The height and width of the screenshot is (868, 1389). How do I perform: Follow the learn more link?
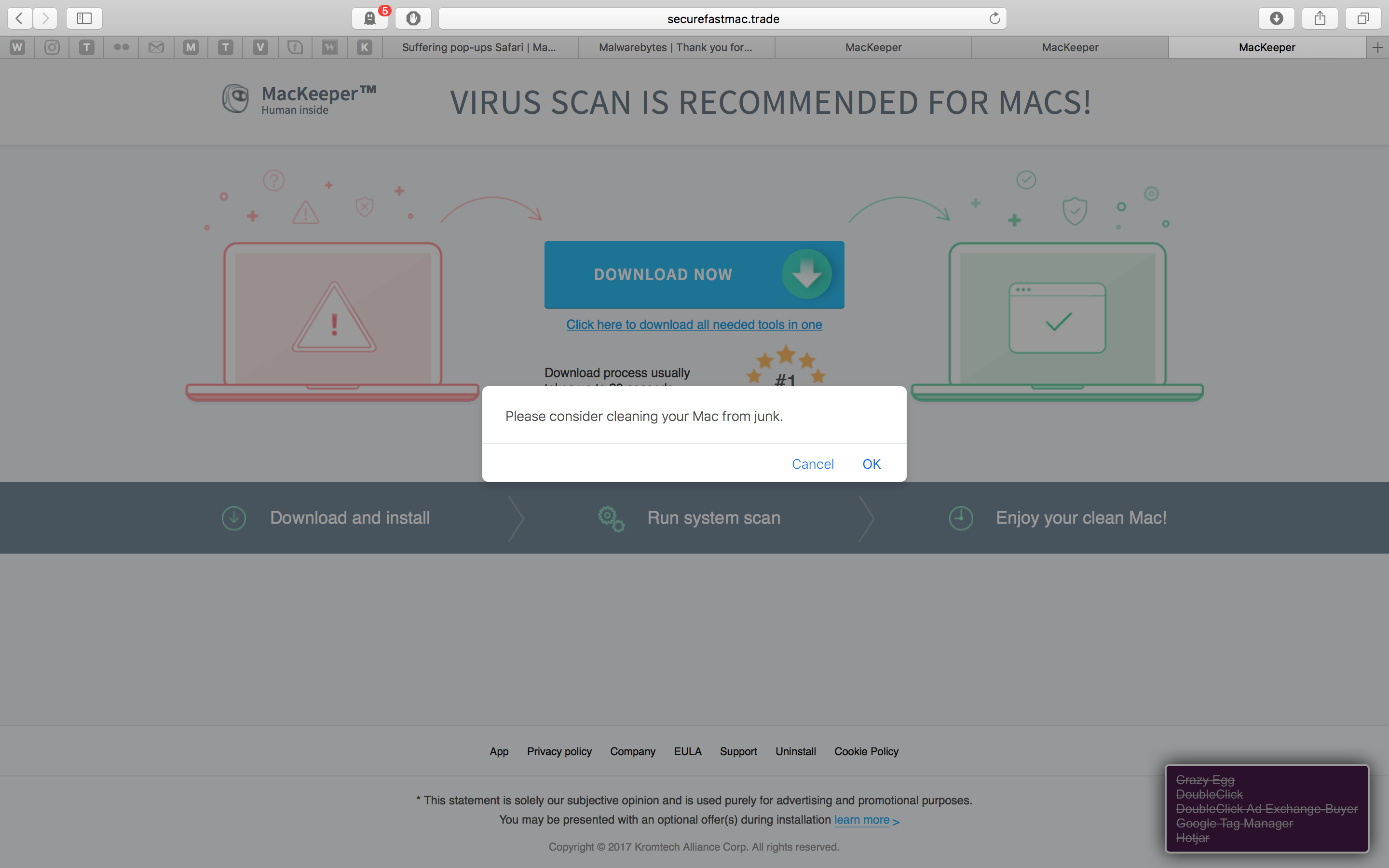[x=861, y=820]
